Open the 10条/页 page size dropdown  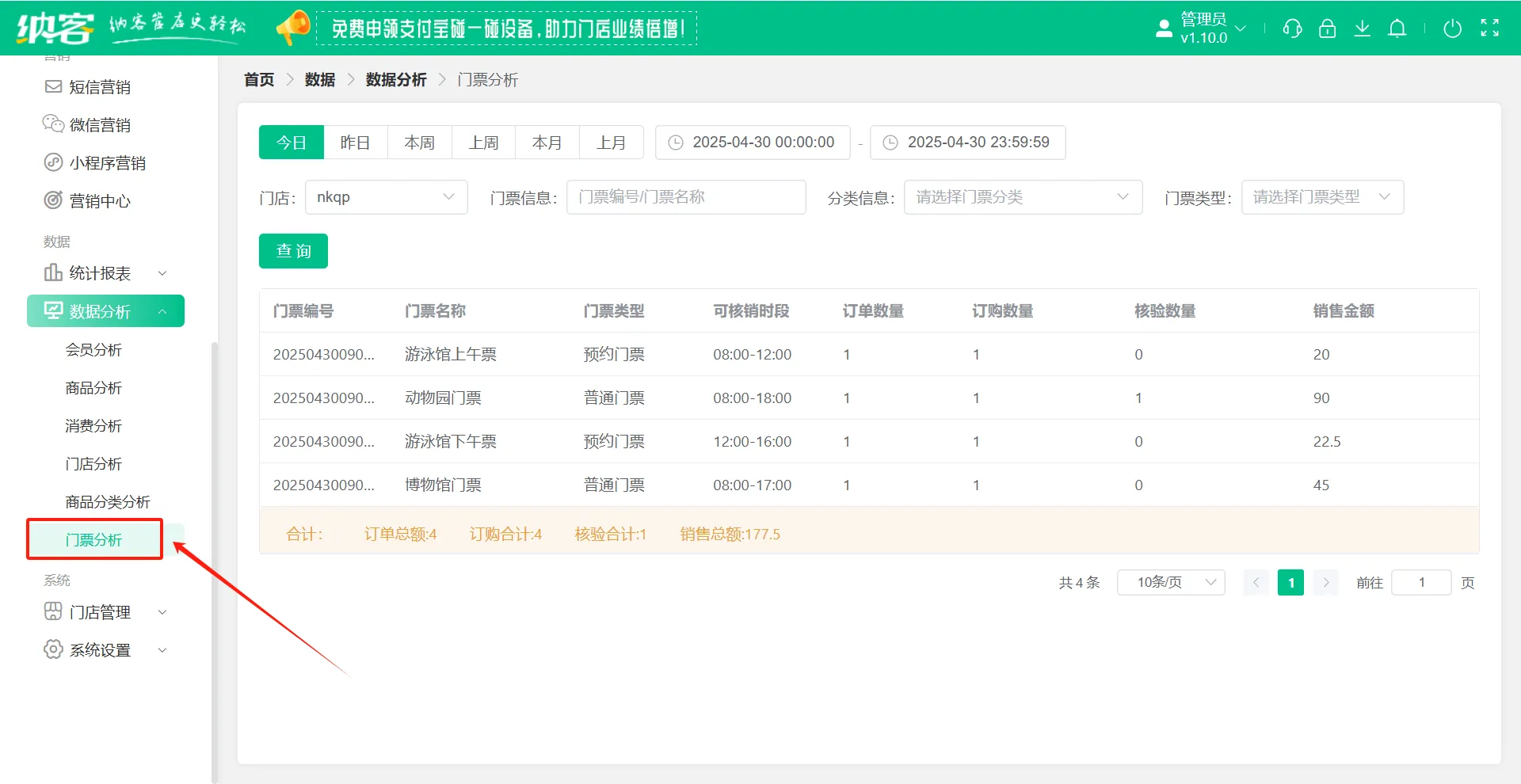[1171, 583]
